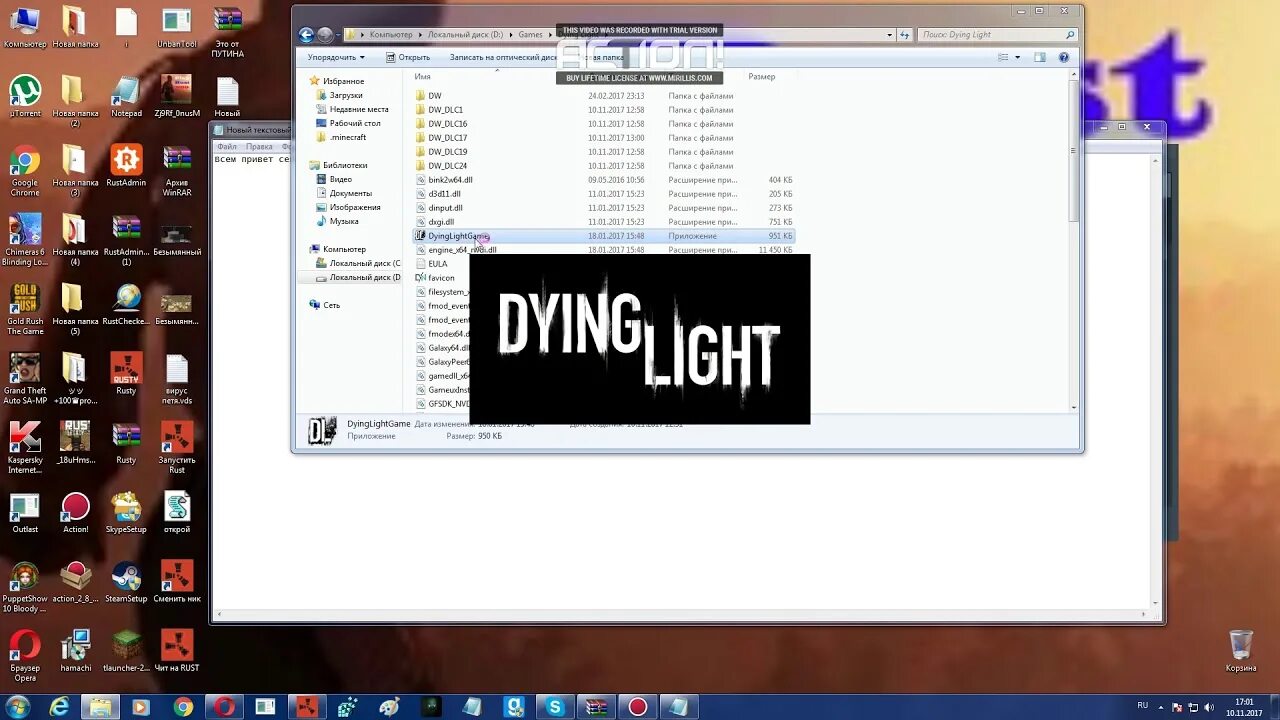Click the Internet Explorer taskbar icon
Image resolution: width=1280 pixels, height=720 pixels.
pos(60,707)
